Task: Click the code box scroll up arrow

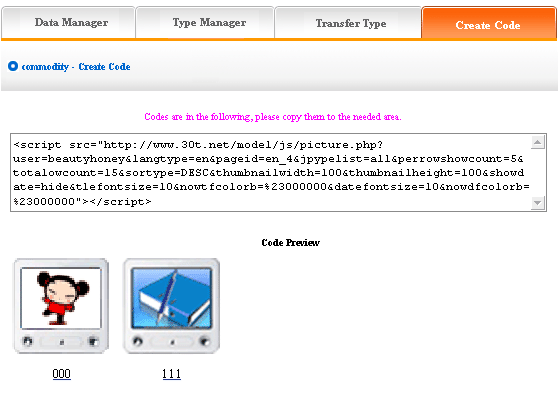Action: [538, 142]
